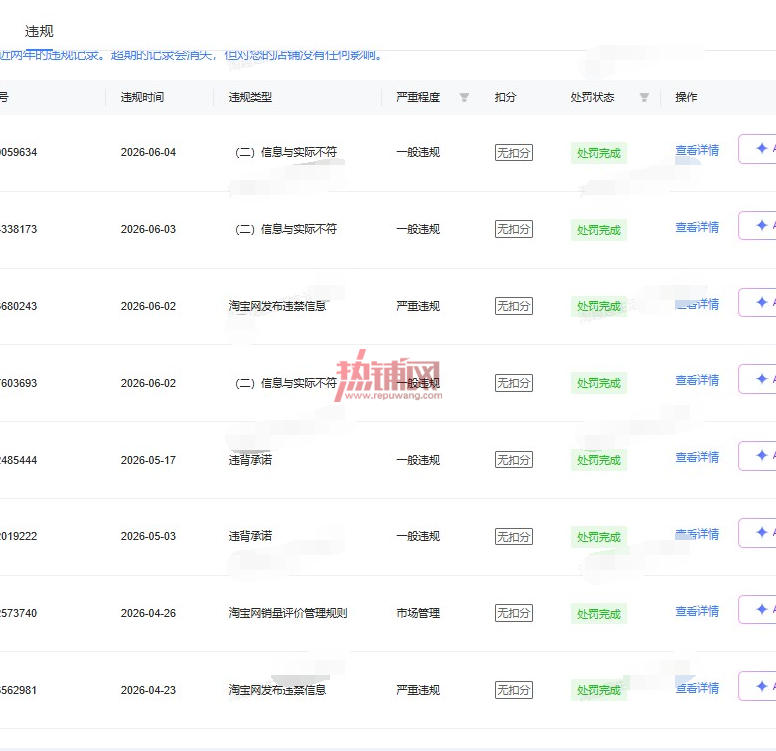Open 查看详情 for the 2026-06-03 violation
Screen dimensions: 776x751
(697, 228)
